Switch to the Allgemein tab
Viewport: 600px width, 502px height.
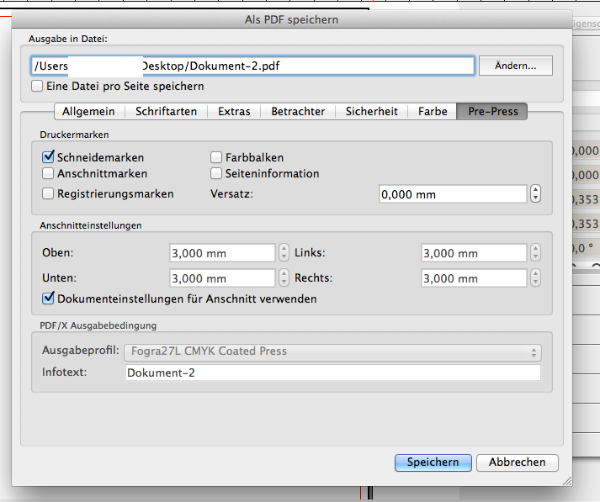89,111
